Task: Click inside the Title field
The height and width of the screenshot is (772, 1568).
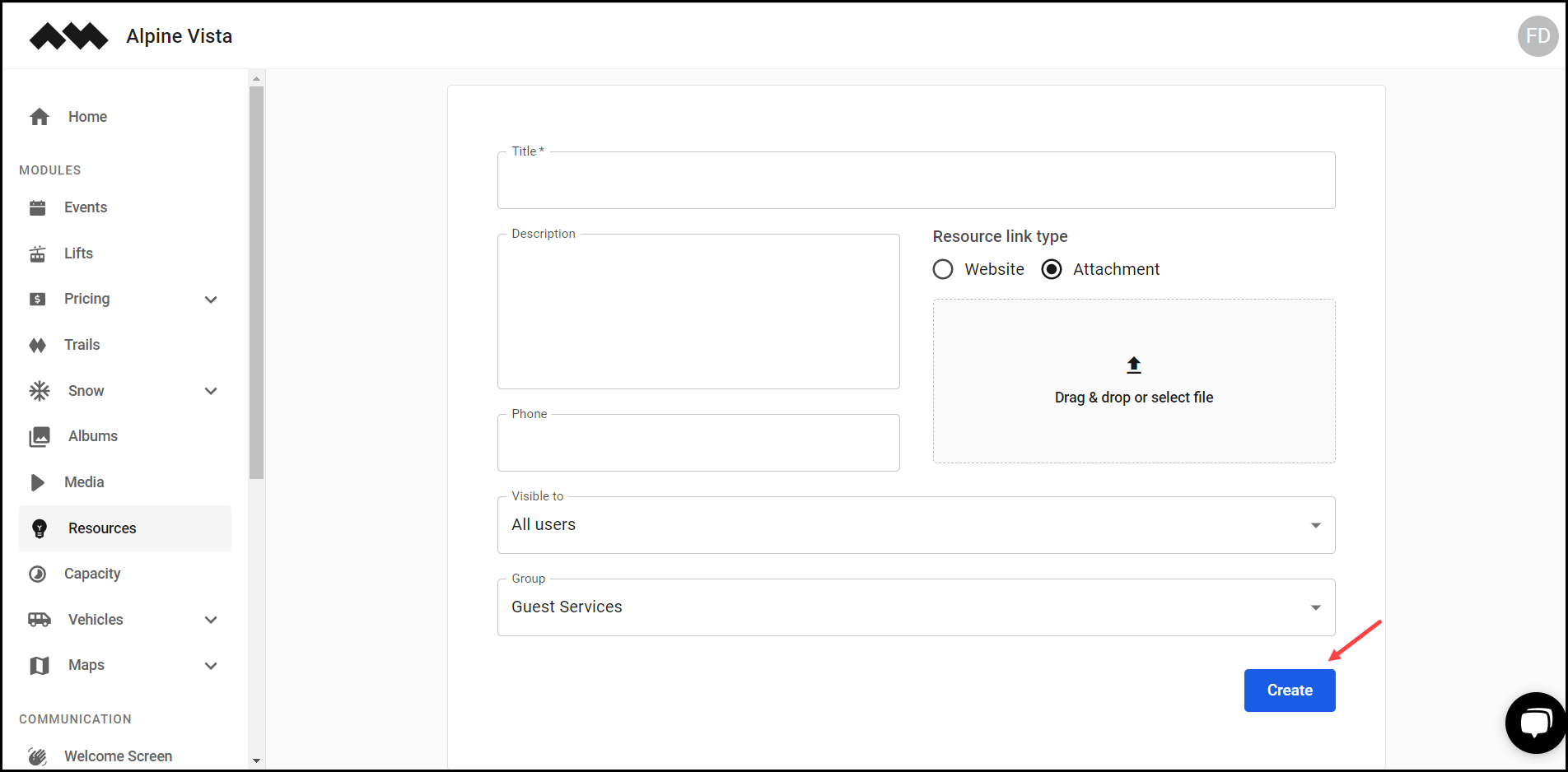Action: [916, 180]
